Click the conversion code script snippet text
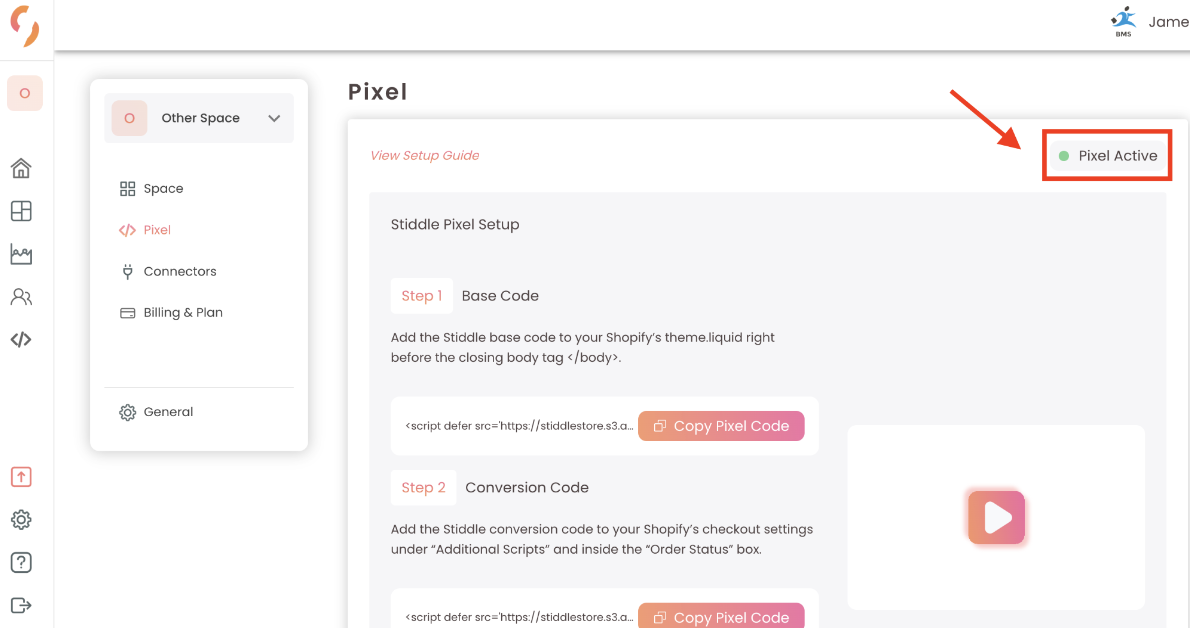 pos(518,618)
